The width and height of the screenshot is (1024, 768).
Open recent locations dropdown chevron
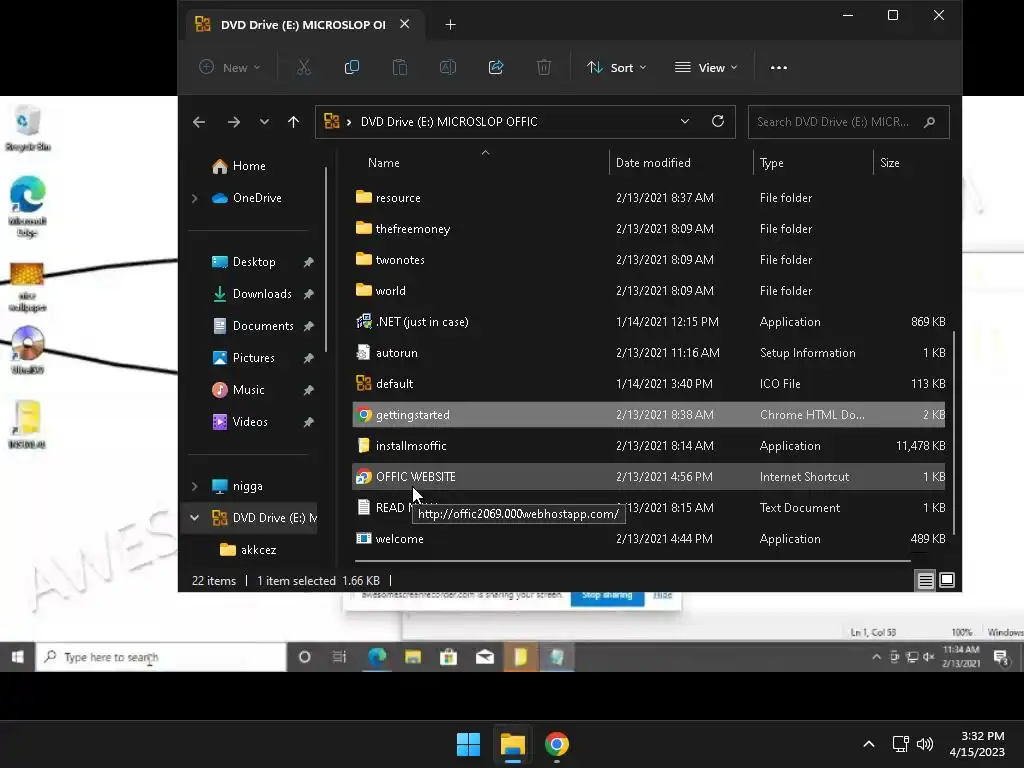click(x=264, y=121)
